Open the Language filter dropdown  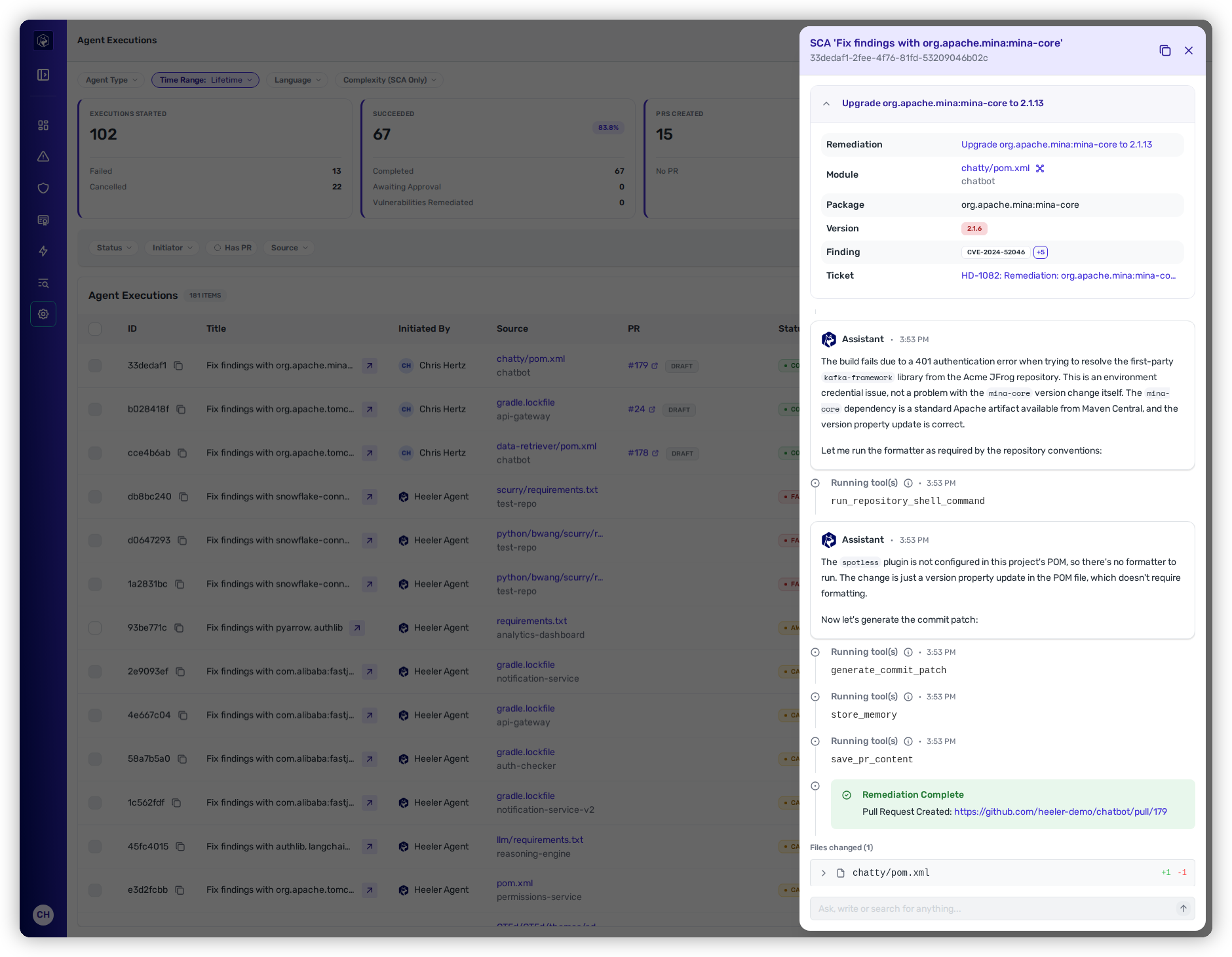click(x=297, y=80)
